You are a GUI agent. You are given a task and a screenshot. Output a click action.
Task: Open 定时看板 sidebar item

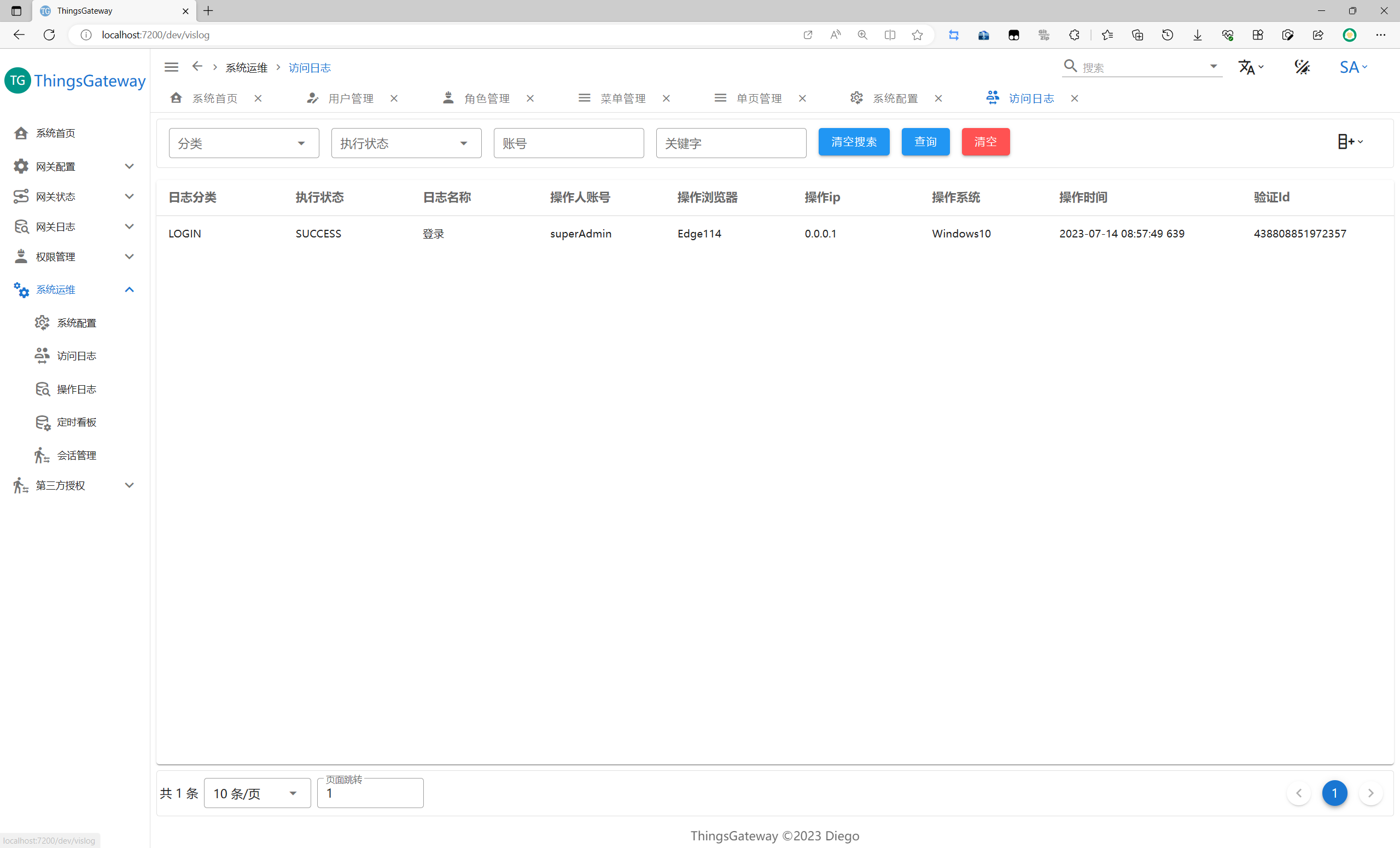click(x=76, y=422)
